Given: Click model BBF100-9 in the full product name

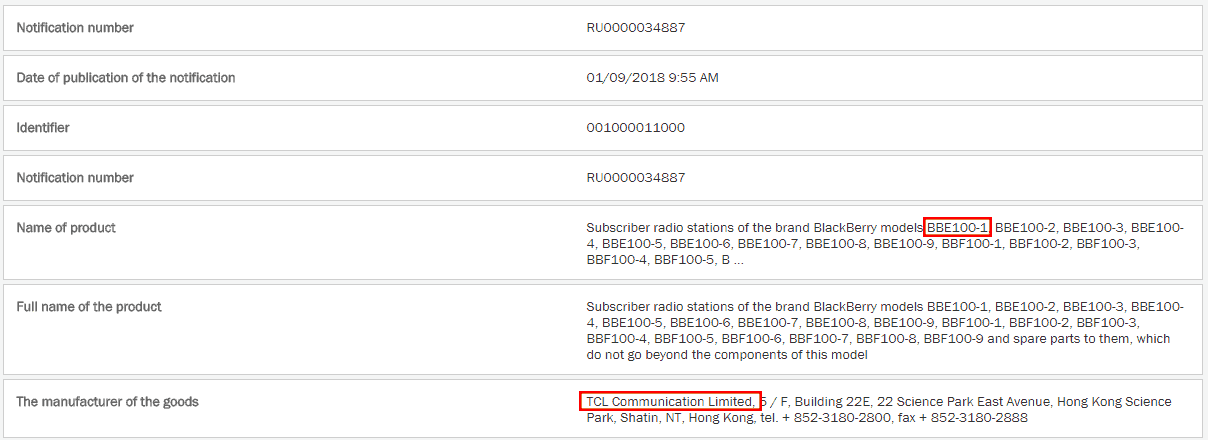Looking at the screenshot, I should [x=955, y=339].
